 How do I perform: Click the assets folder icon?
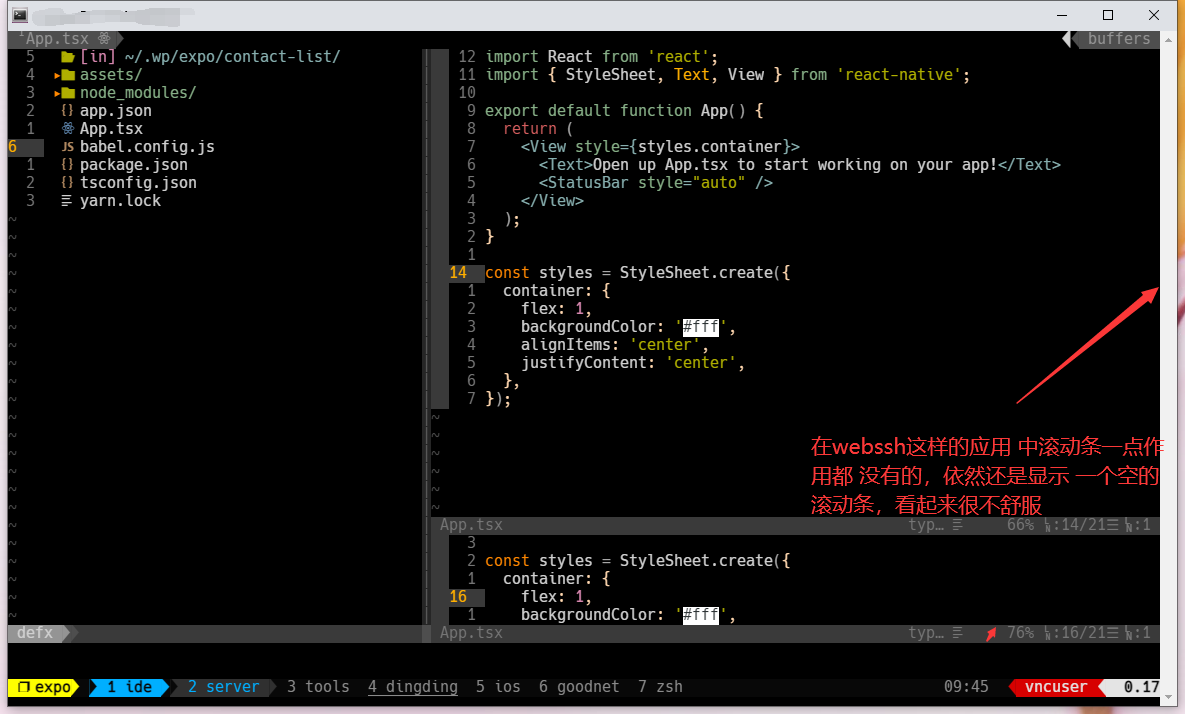[x=68, y=75]
